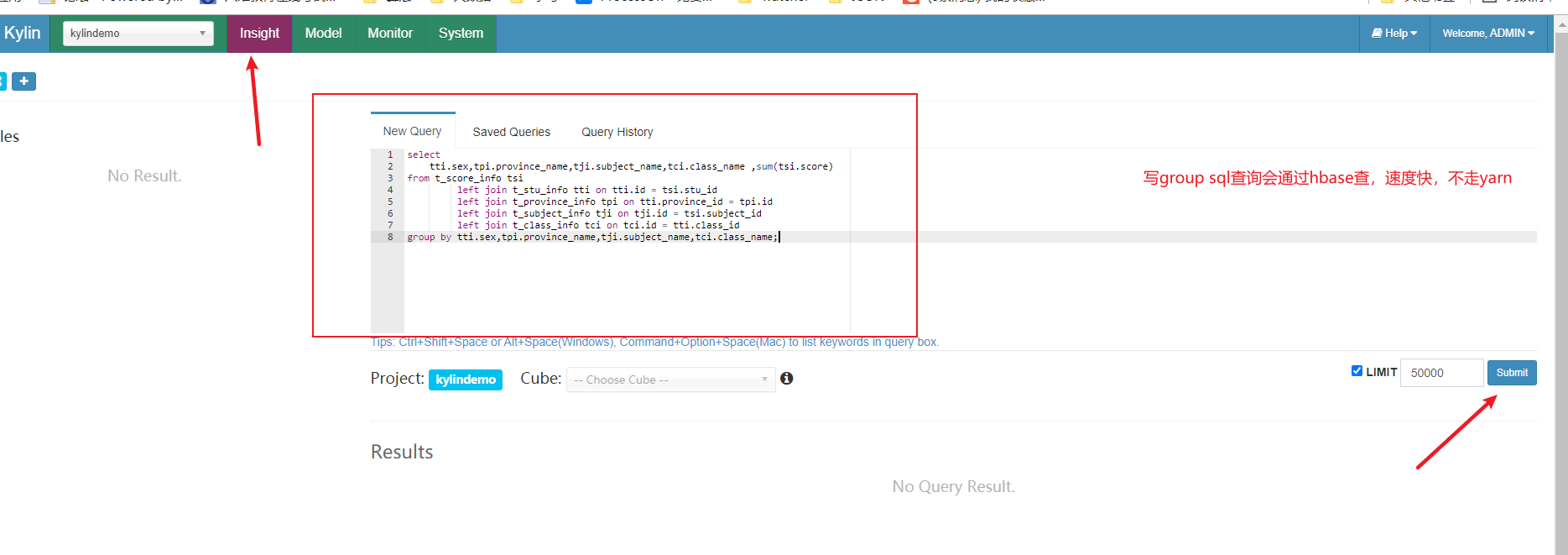
Task: Click the page vertical scrollbar
Action: click(1561, 285)
